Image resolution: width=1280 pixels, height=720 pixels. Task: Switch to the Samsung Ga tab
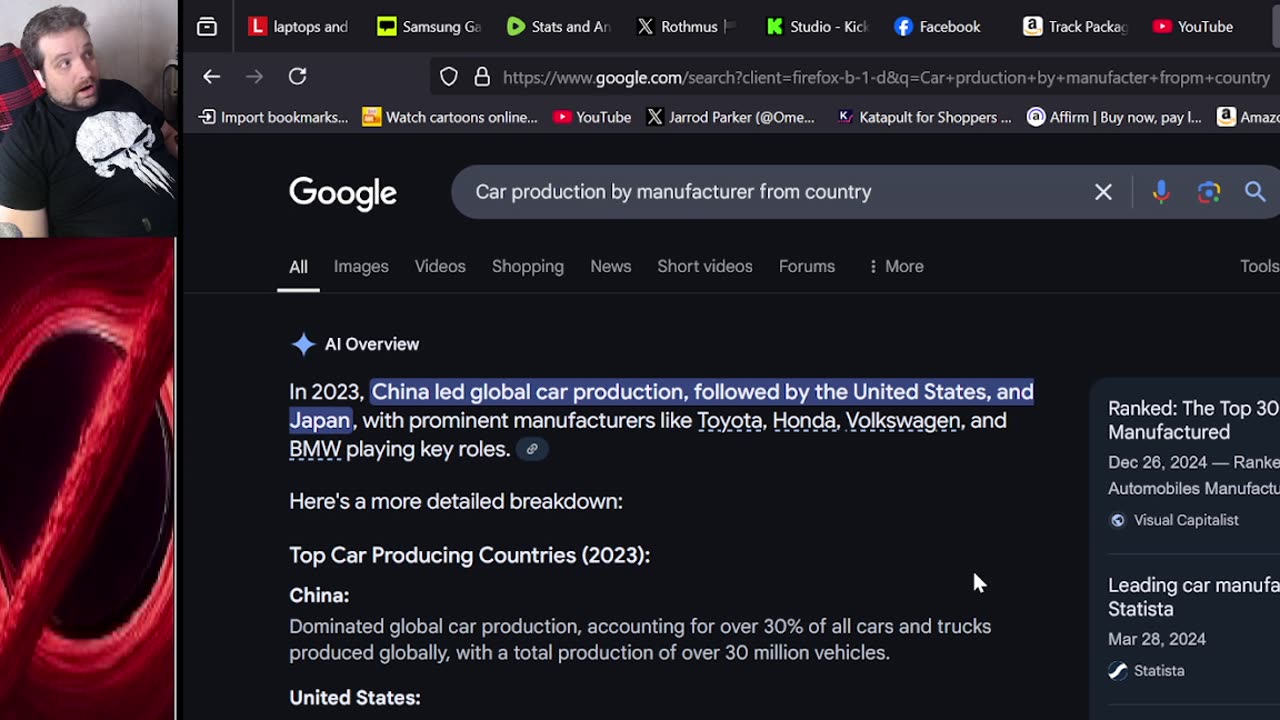point(429,27)
